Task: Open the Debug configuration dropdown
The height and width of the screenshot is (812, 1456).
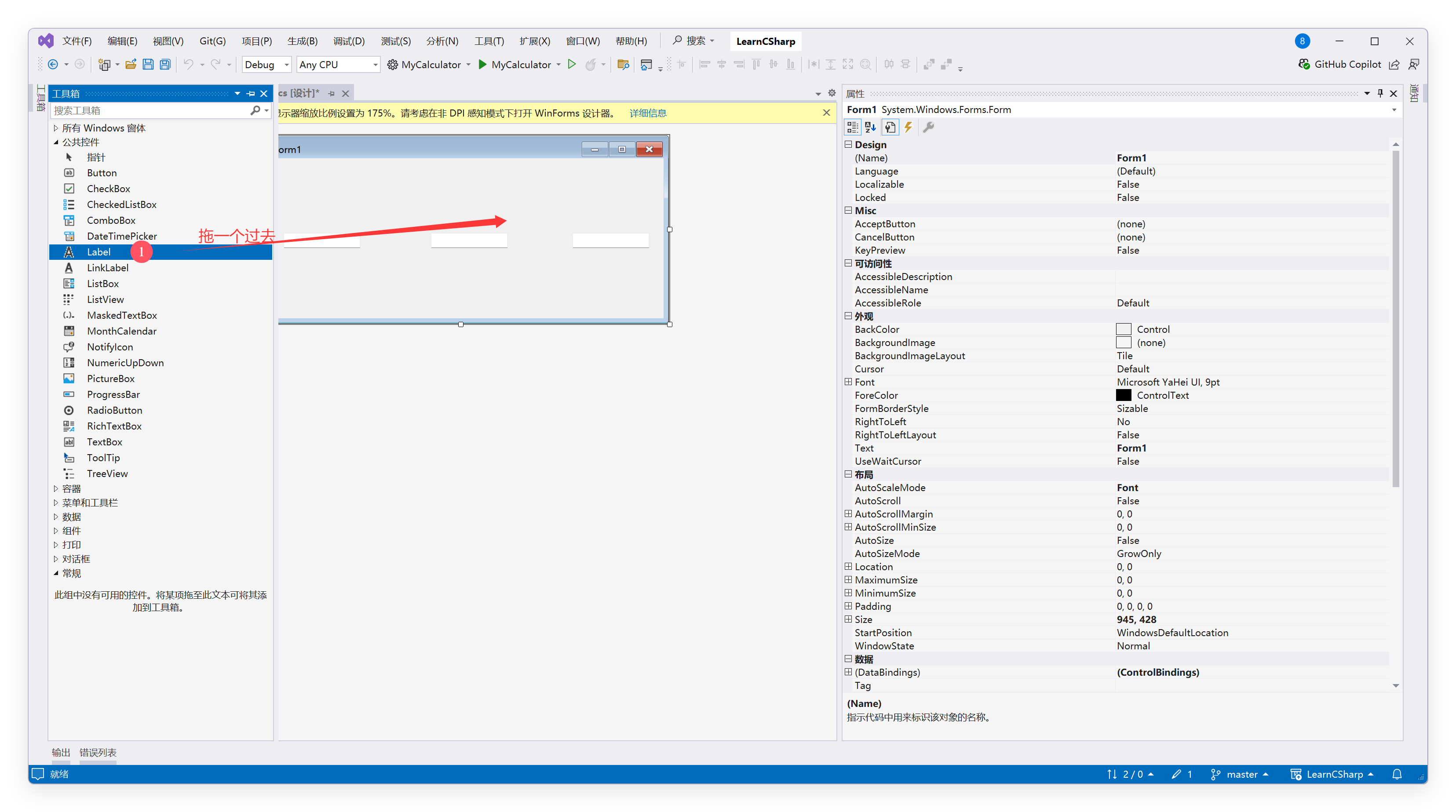Action: coord(267,65)
